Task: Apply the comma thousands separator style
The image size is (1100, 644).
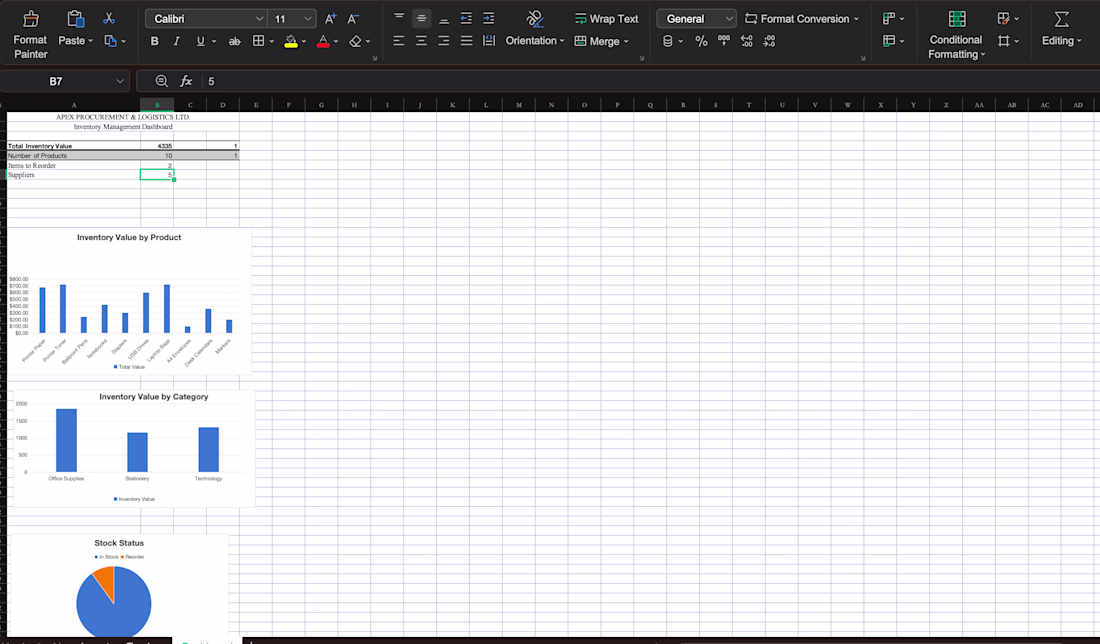Action: pos(724,41)
